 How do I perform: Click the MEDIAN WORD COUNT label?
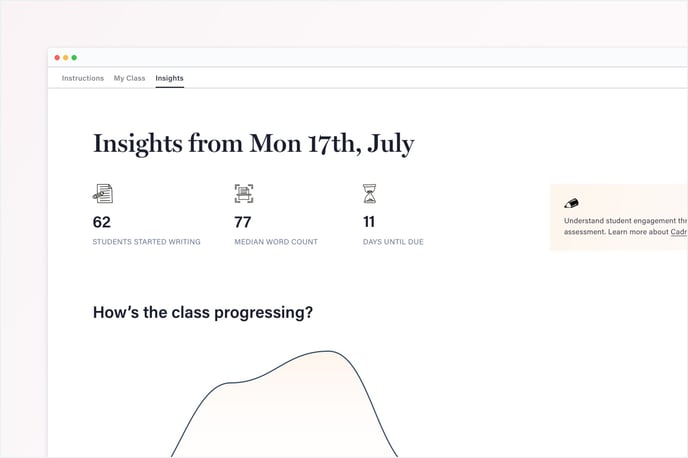(x=276, y=242)
